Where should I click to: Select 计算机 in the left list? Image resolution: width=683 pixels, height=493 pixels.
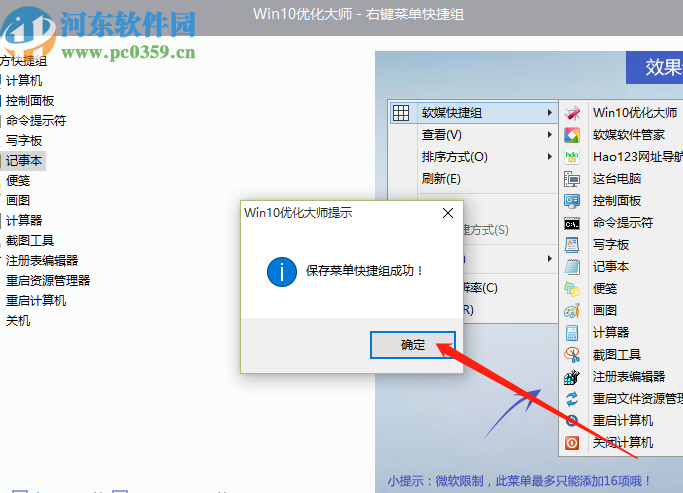(x=24, y=81)
